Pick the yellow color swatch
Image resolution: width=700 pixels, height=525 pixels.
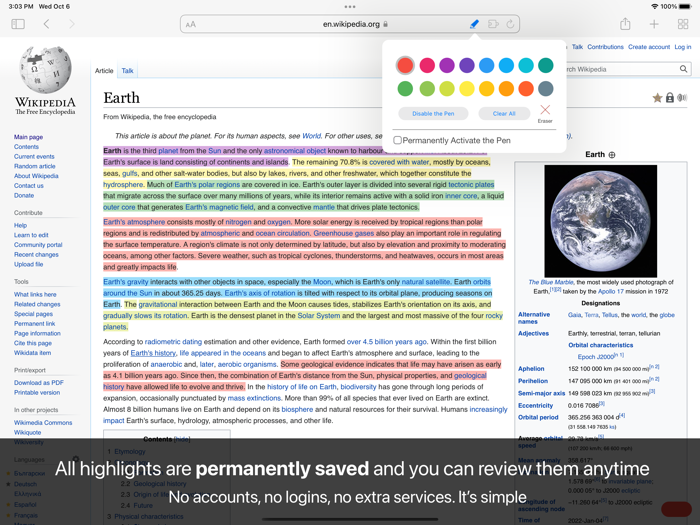467,88
